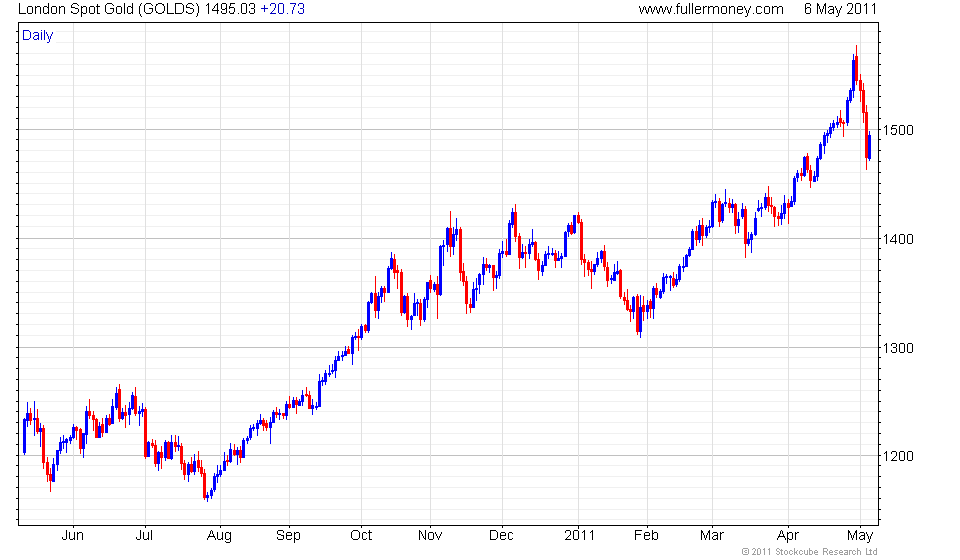Image resolution: width=960 pixels, height=560 pixels.
Task: Select the Nov month label
Action: 430,536
